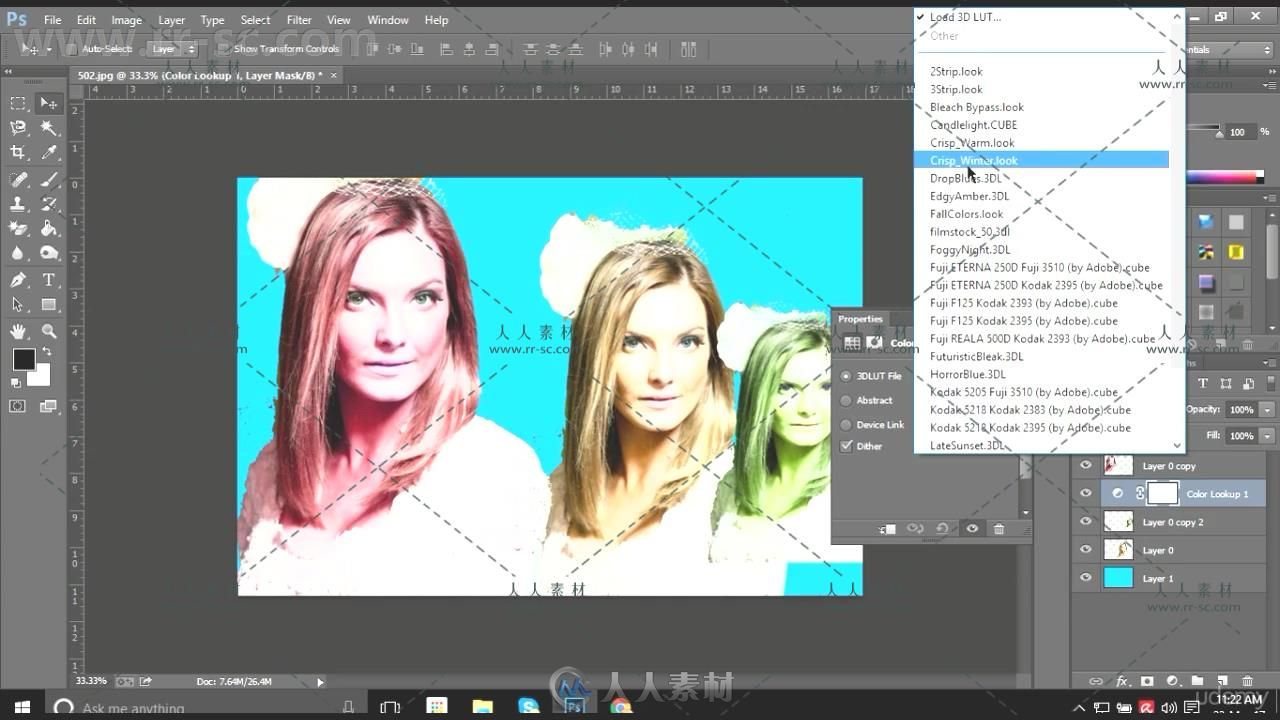
Task: Choose Crisp_Winter.look from LUT list
Action: pyautogui.click(x=1041, y=160)
